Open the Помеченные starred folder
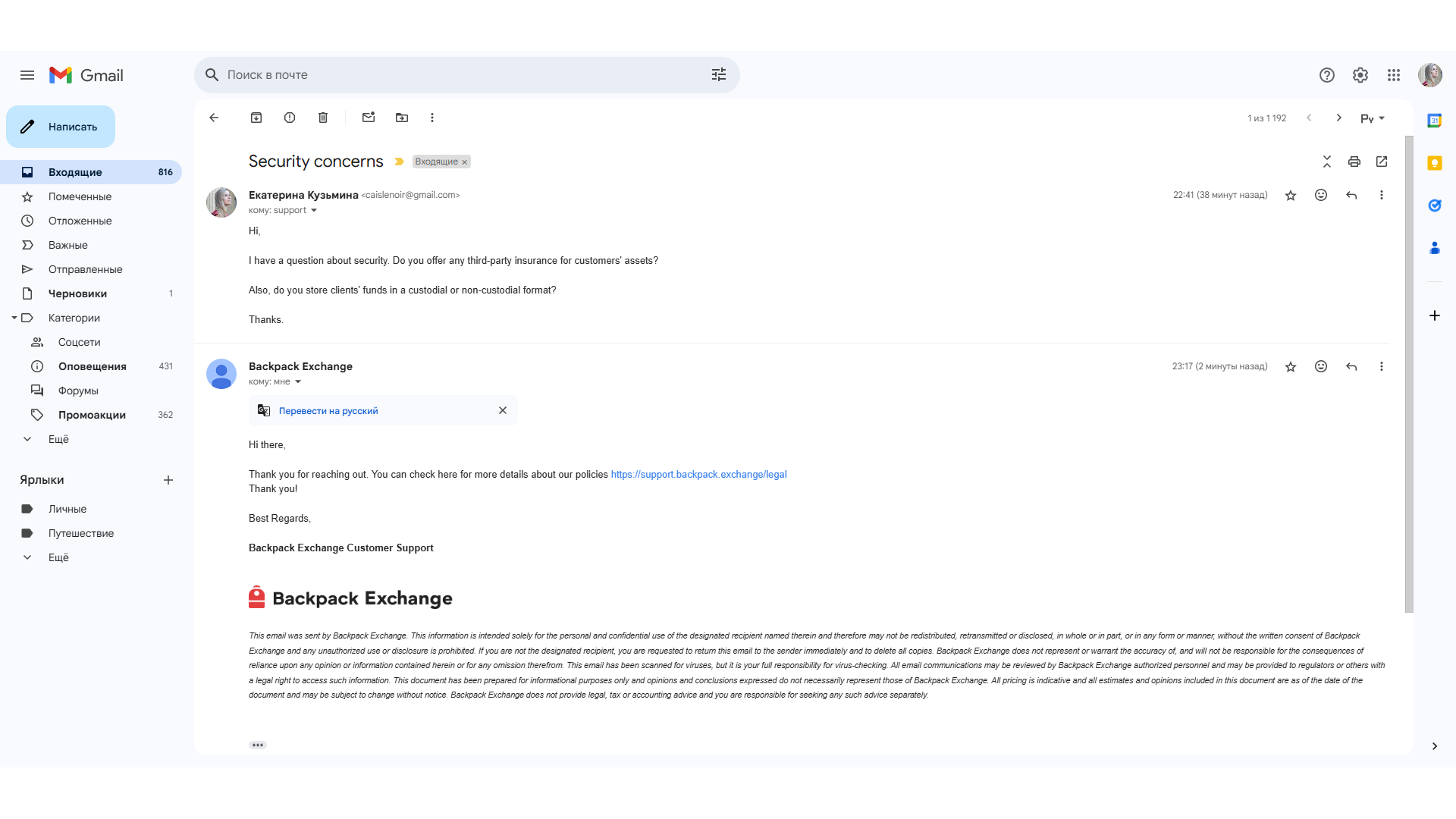Image resolution: width=1456 pixels, height=819 pixels. click(x=91, y=196)
